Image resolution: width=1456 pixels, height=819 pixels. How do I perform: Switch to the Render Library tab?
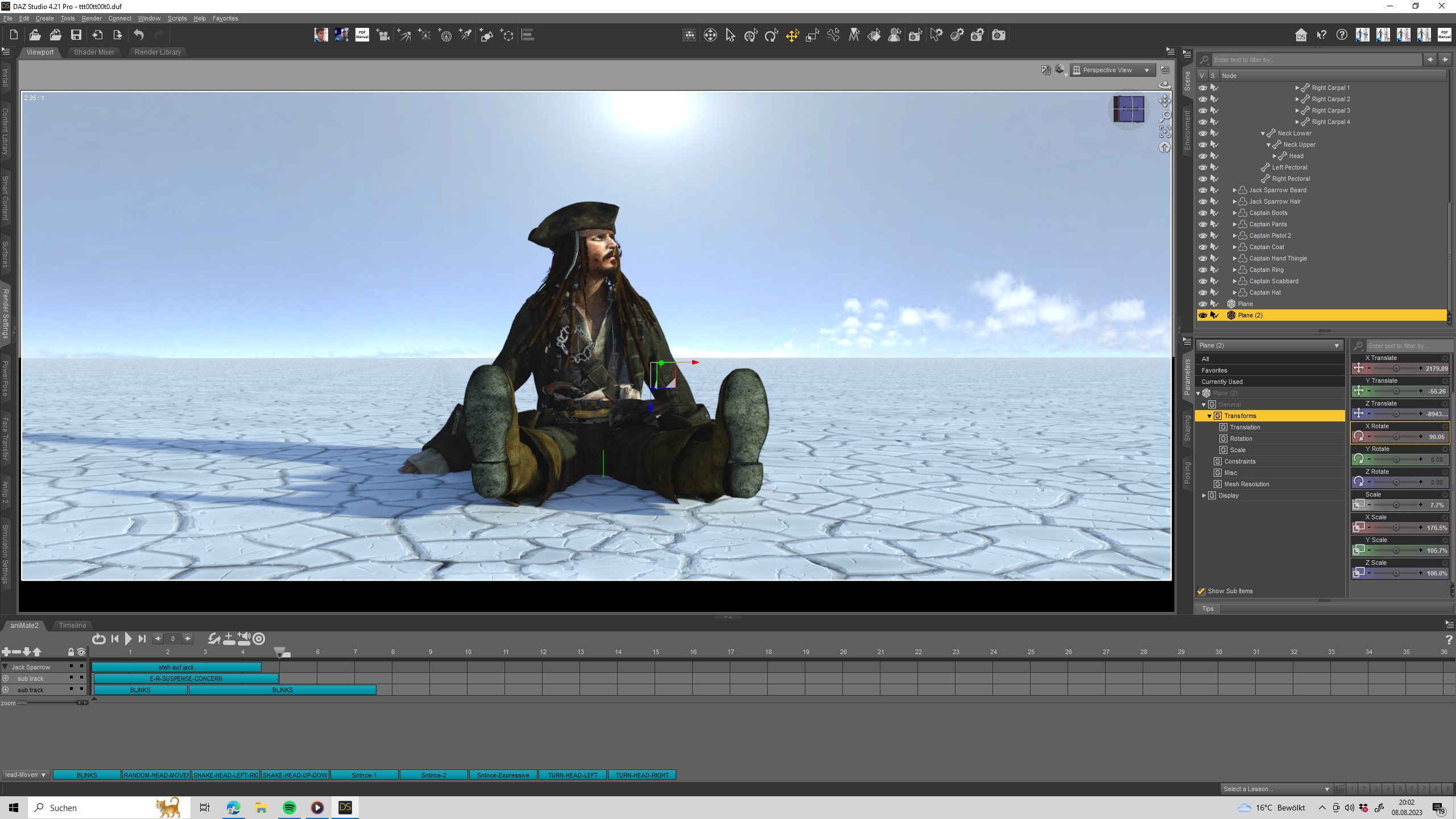(x=158, y=52)
